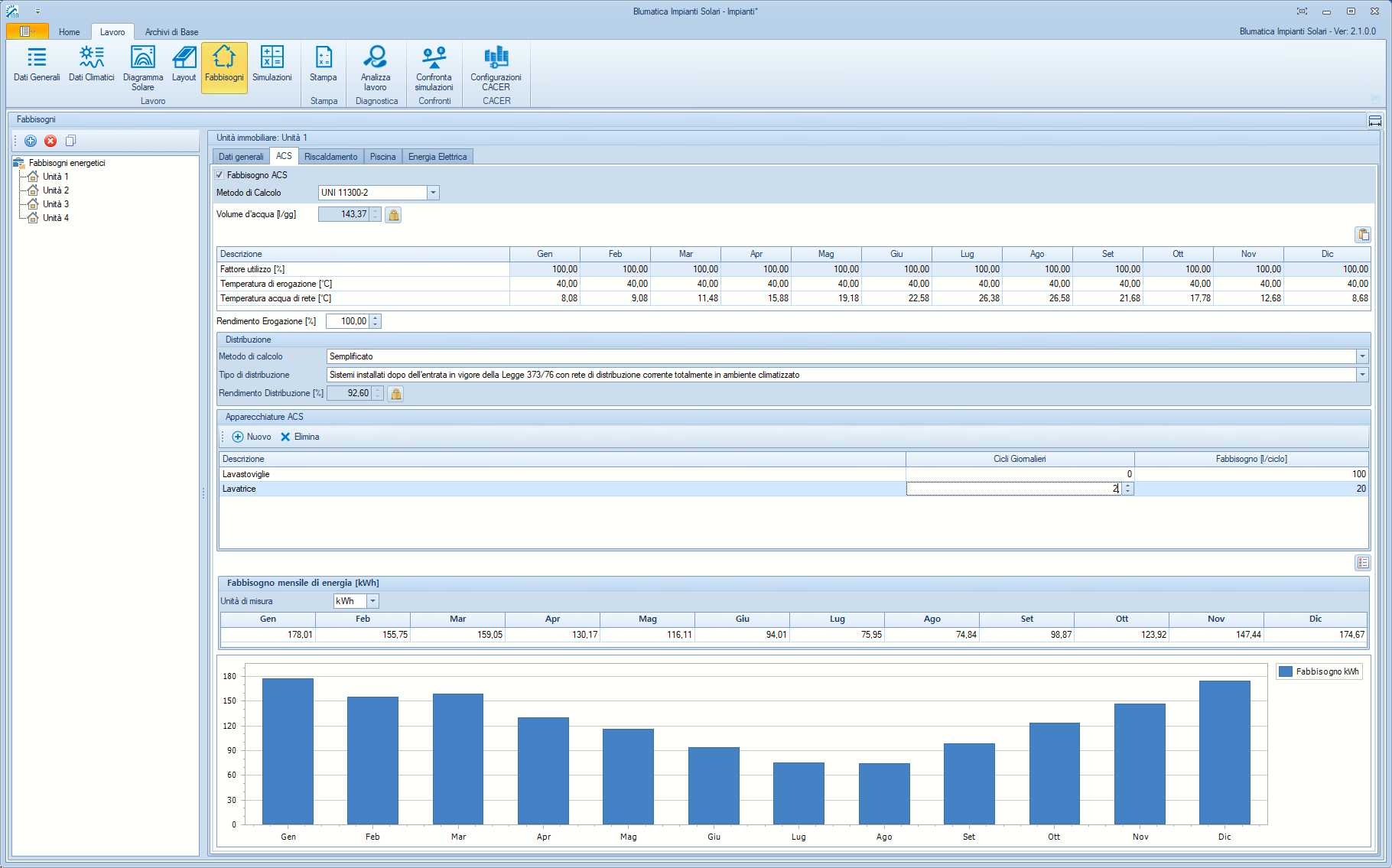Click the Simulazioni ribbon icon
This screenshot has height=868, width=1392.
(x=272, y=64)
